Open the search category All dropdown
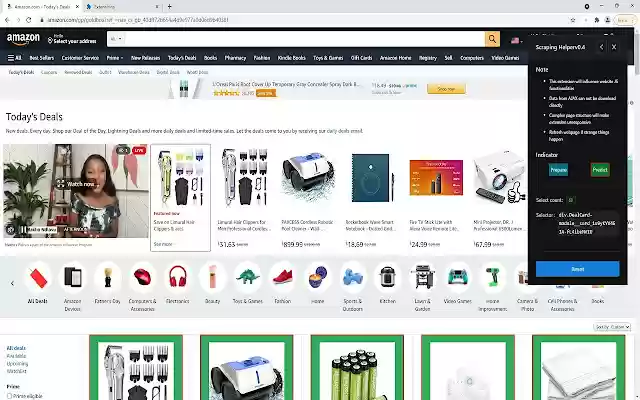This screenshot has height=400, width=640. click(x=116, y=39)
